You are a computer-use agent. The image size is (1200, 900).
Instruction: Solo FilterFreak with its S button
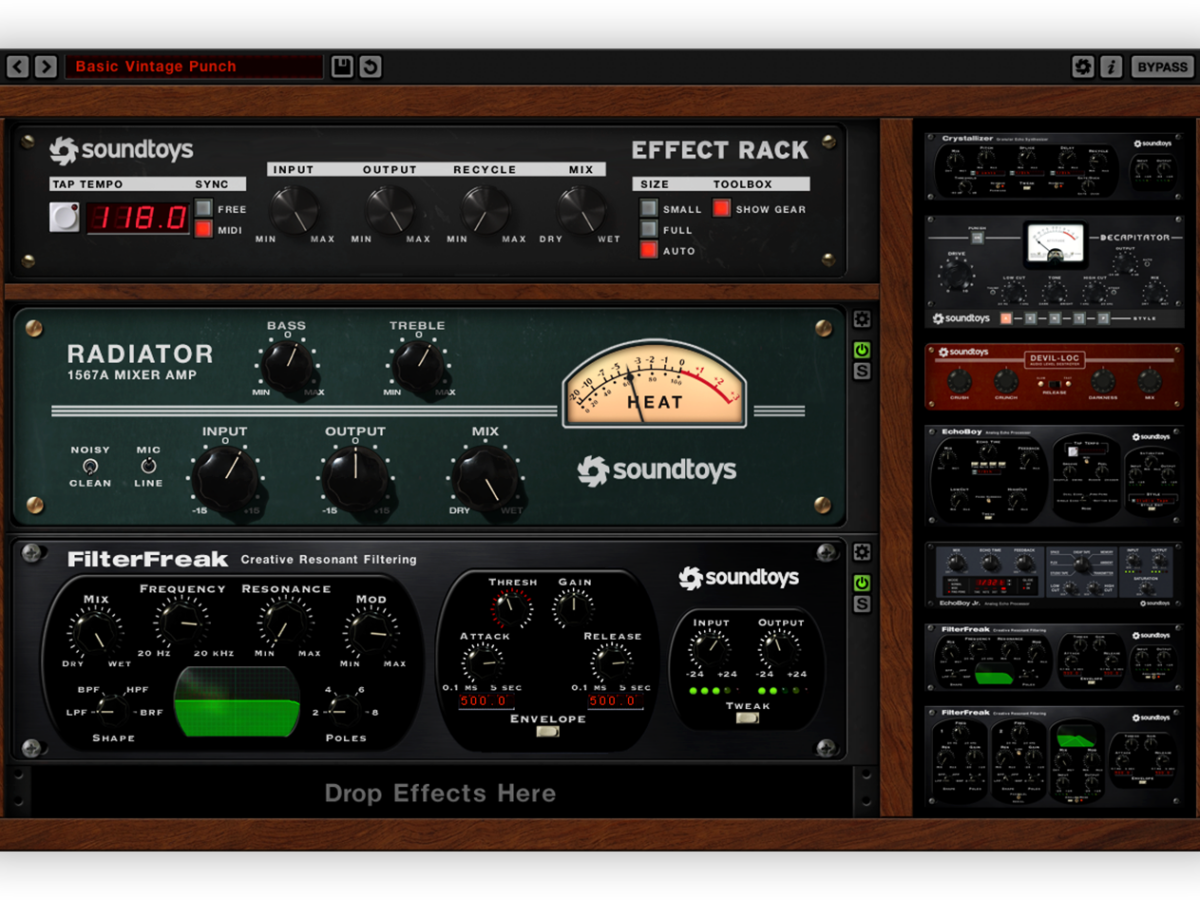[861, 604]
